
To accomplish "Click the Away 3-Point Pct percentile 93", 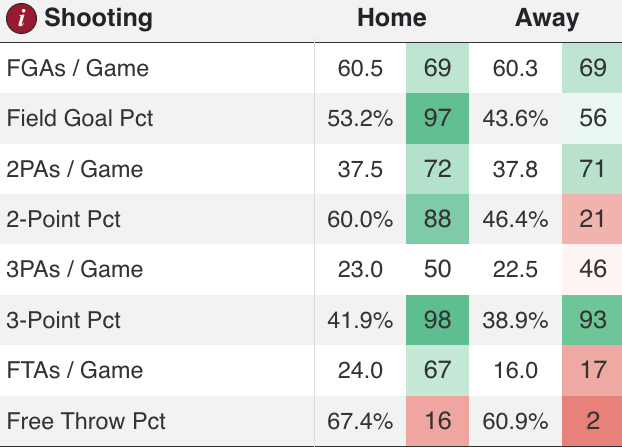I will (x=593, y=320).
